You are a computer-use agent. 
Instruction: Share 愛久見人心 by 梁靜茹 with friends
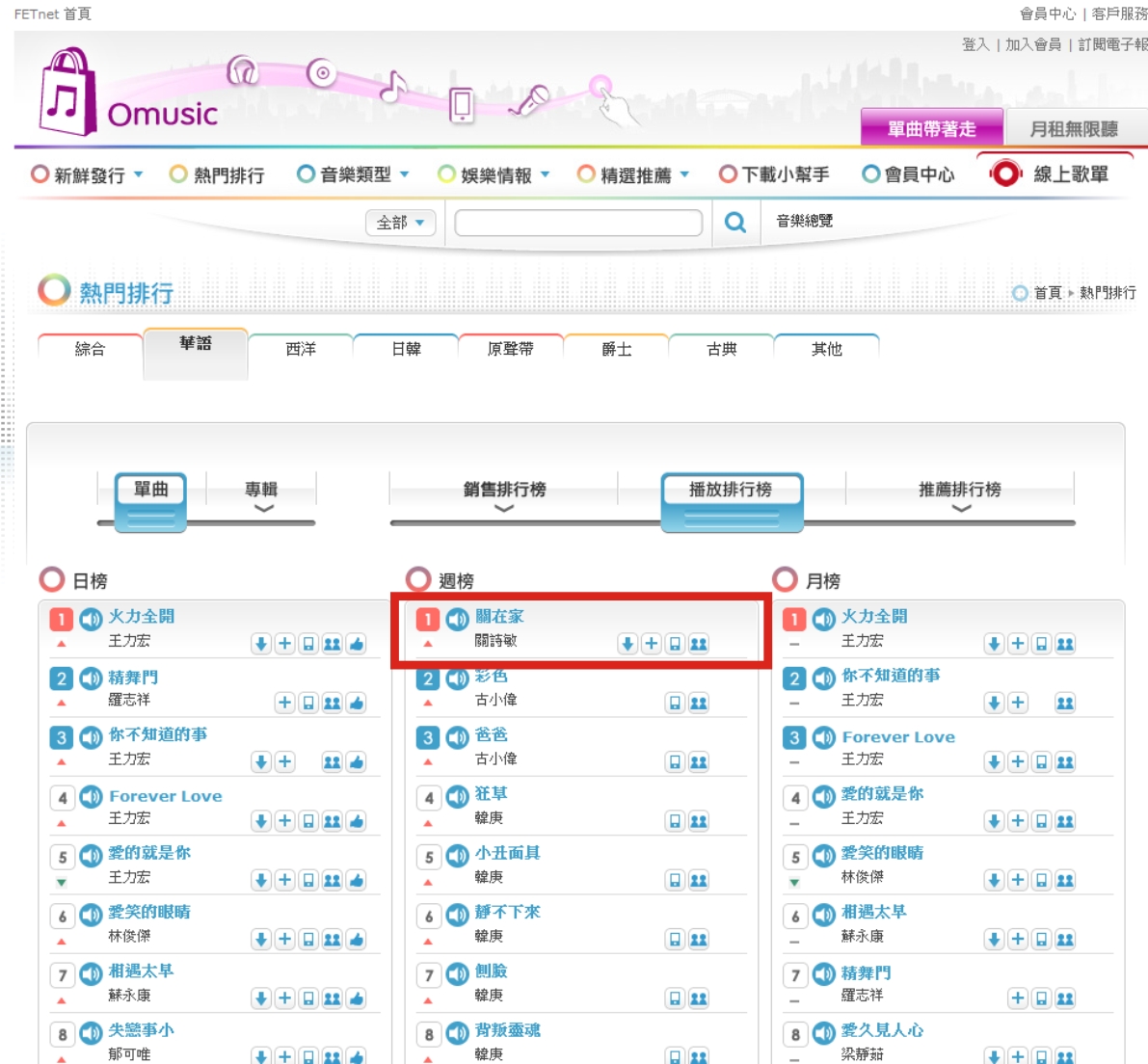tap(1065, 1056)
